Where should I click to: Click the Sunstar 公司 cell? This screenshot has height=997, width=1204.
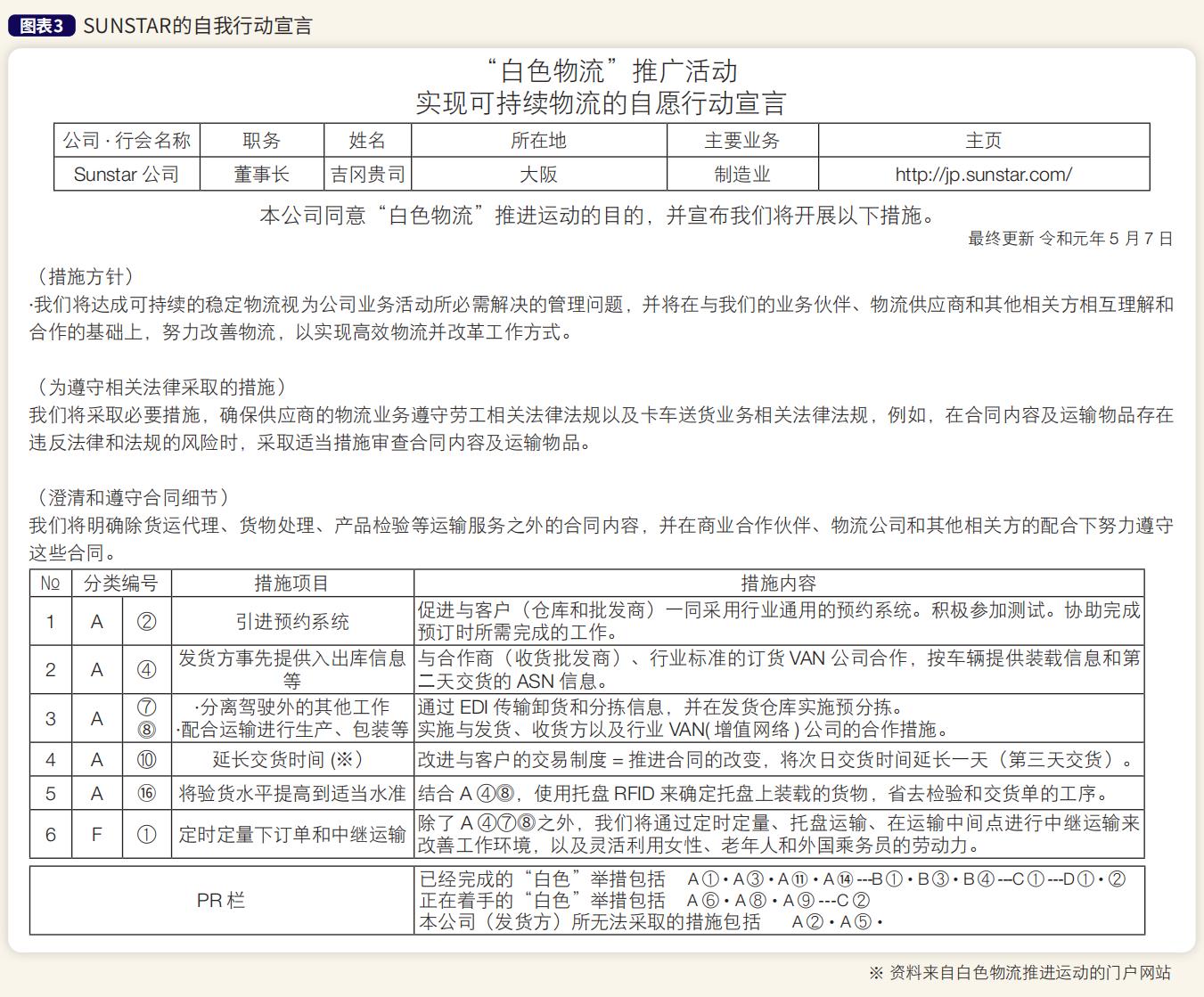pos(127,175)
